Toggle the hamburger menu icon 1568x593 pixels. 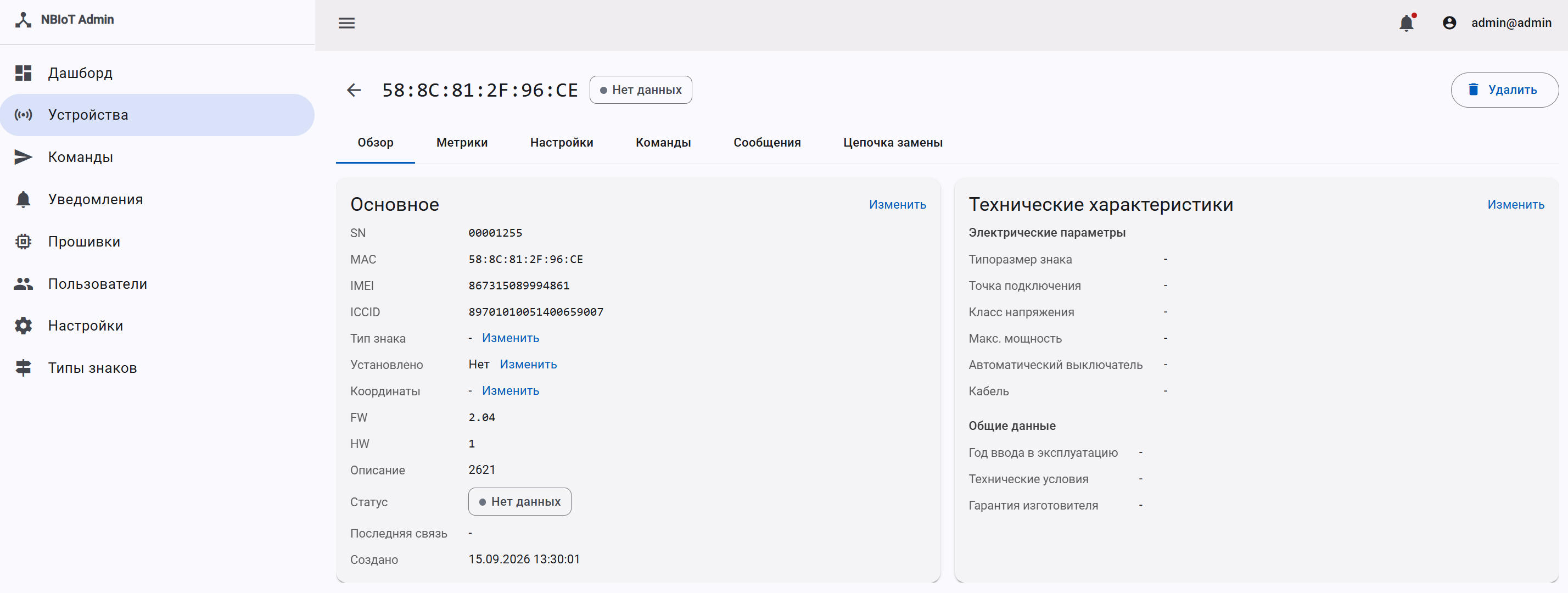click(346, 23)
